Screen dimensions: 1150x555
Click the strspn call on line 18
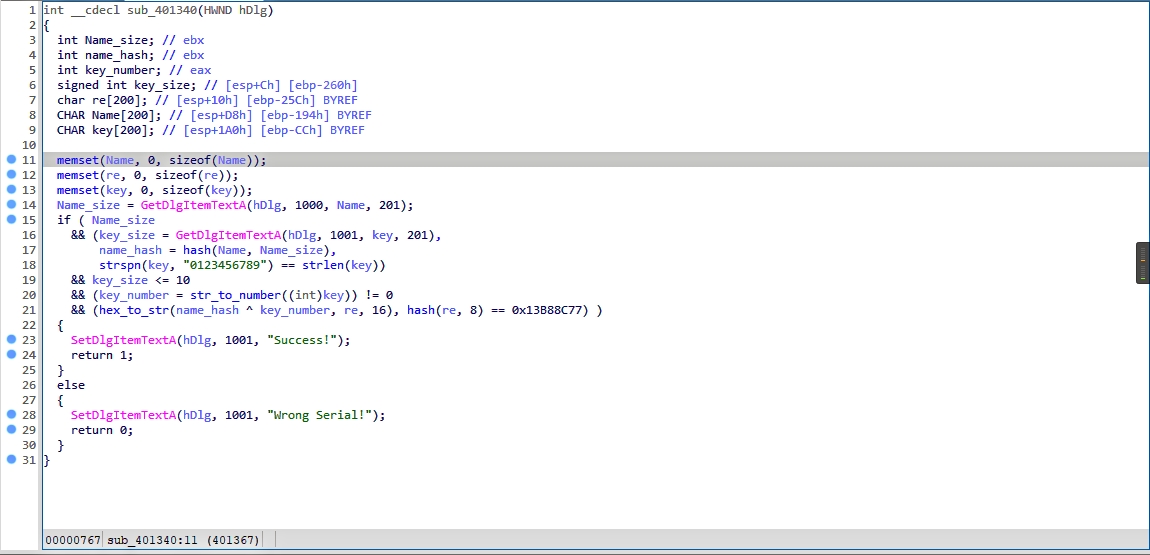tap(120, 265)
